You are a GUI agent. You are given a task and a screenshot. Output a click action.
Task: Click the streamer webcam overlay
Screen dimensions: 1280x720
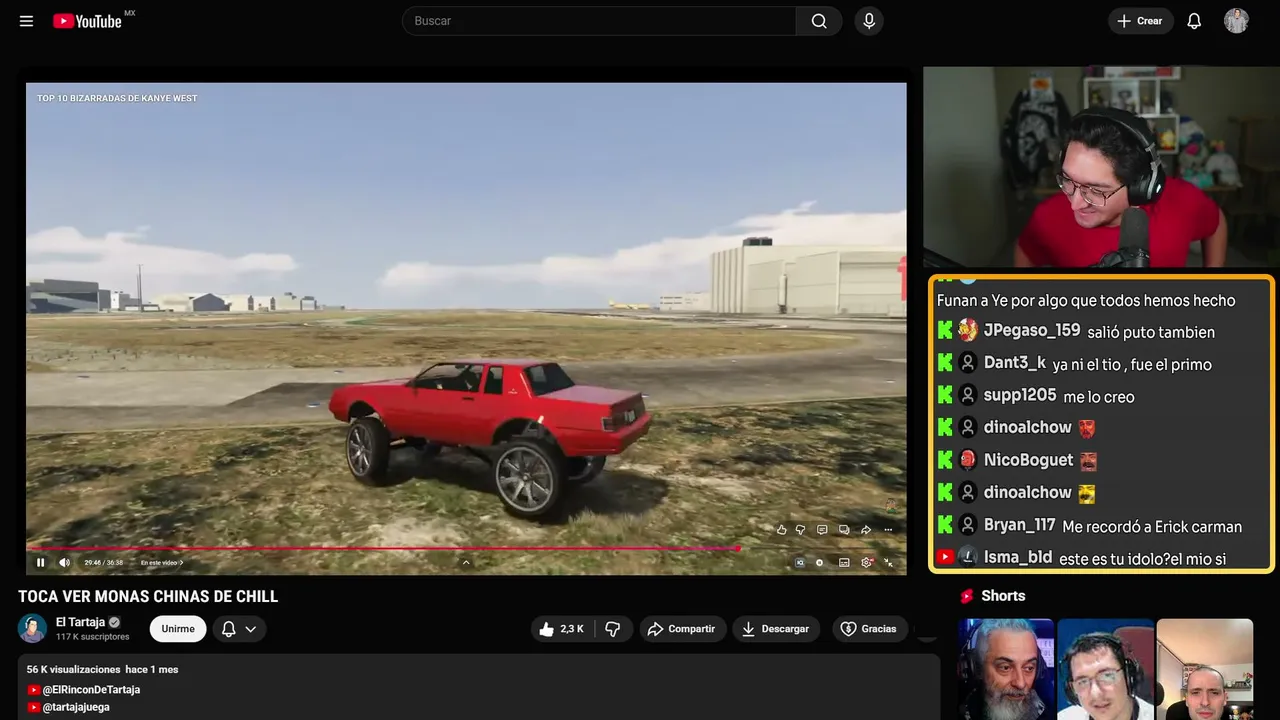pyautogui.click(x=1100, y=167)
